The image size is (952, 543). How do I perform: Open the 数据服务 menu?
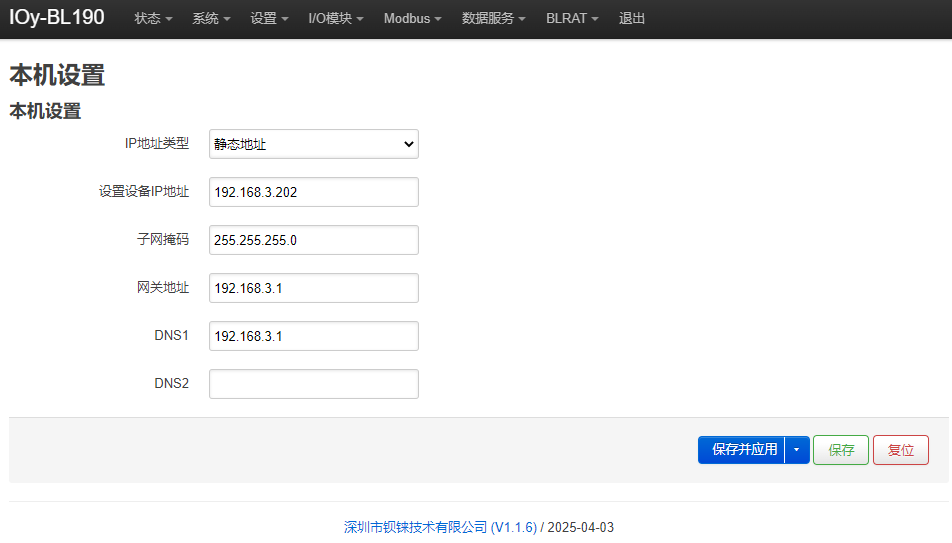pos(494,18)
